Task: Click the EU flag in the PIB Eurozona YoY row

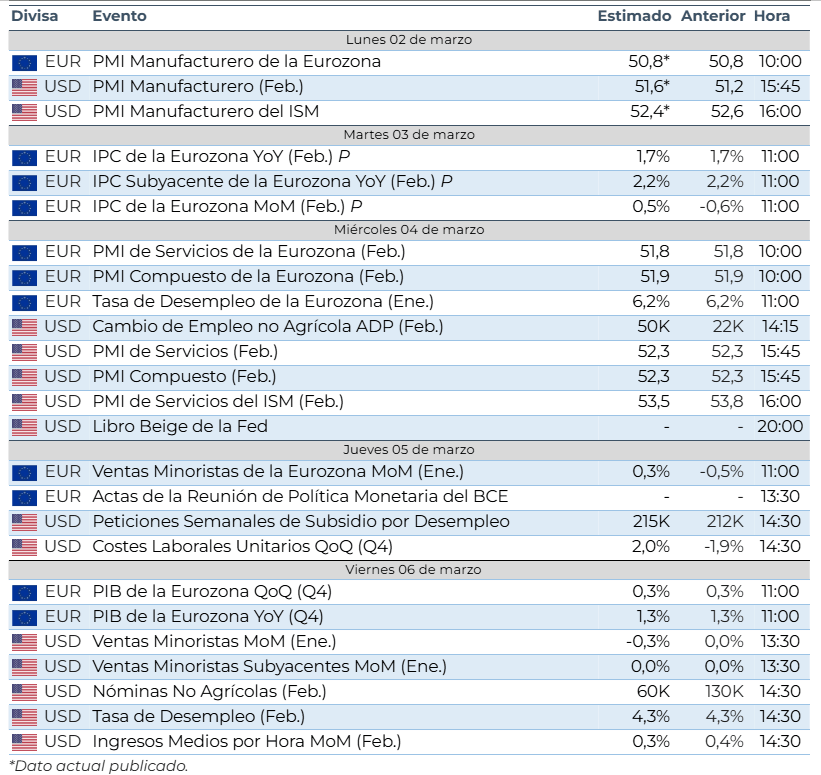Action: [x=25, y=618]
